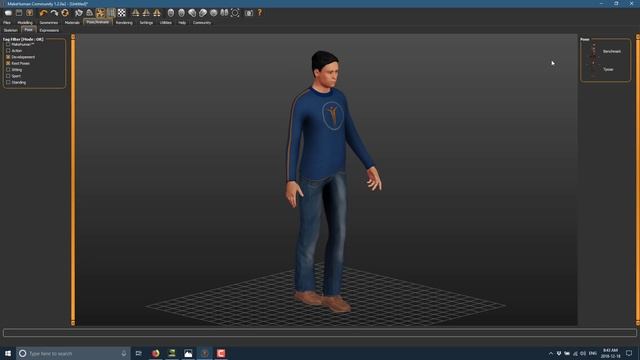Enable the Sitting tag filter checkbox
The image size is (640, 360).
(8, 70)
